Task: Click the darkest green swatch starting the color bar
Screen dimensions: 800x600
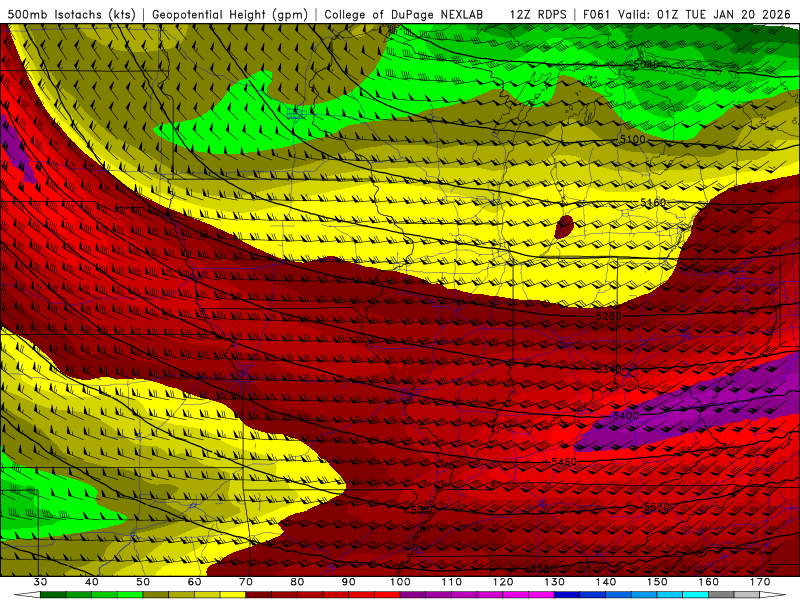Action: (x=54, y=595)
